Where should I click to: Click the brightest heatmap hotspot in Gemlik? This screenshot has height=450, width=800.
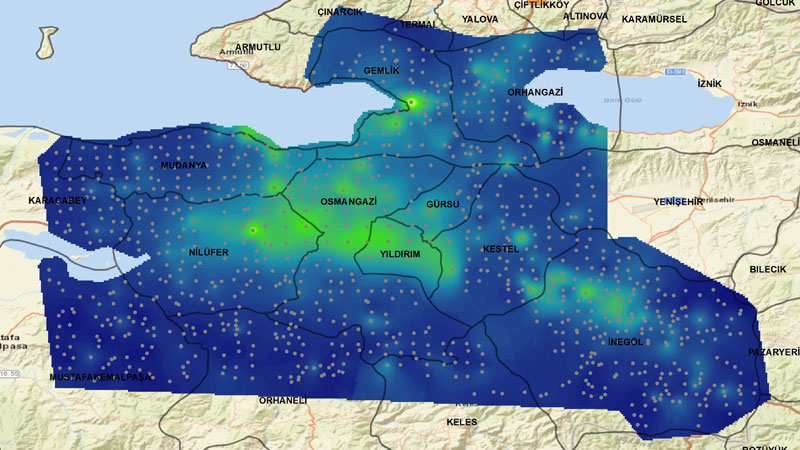click(411, 101)
